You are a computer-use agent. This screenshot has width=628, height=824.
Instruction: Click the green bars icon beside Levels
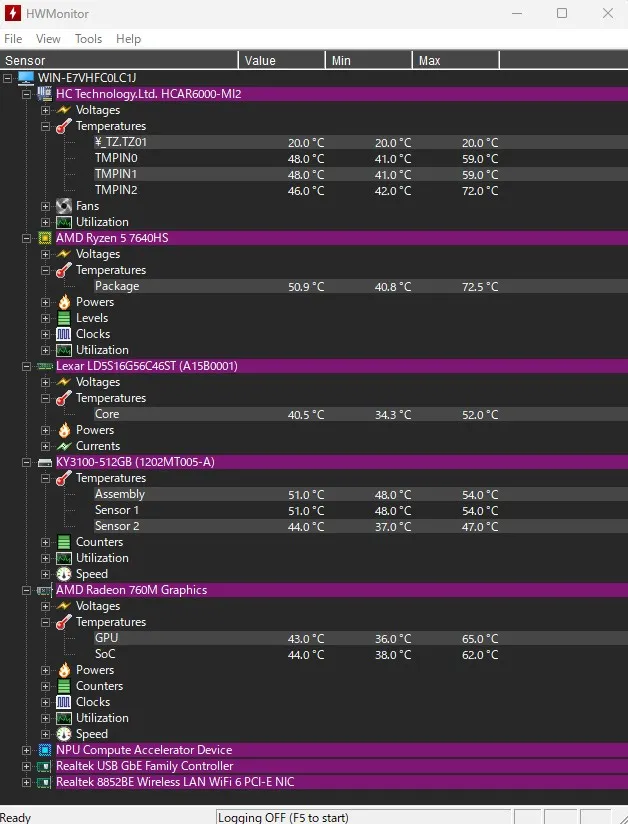pyautogui.click(x=64, y=318)
